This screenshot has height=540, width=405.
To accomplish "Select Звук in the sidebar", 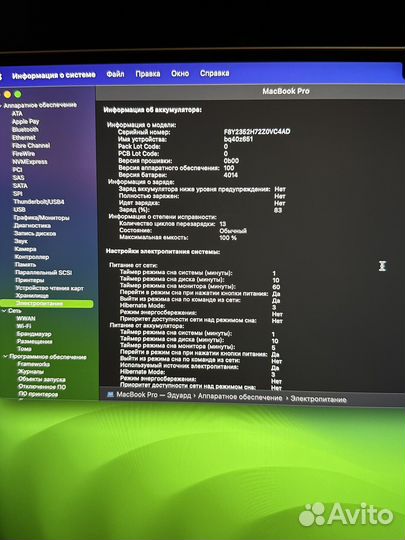I will [x=21, y=241].
